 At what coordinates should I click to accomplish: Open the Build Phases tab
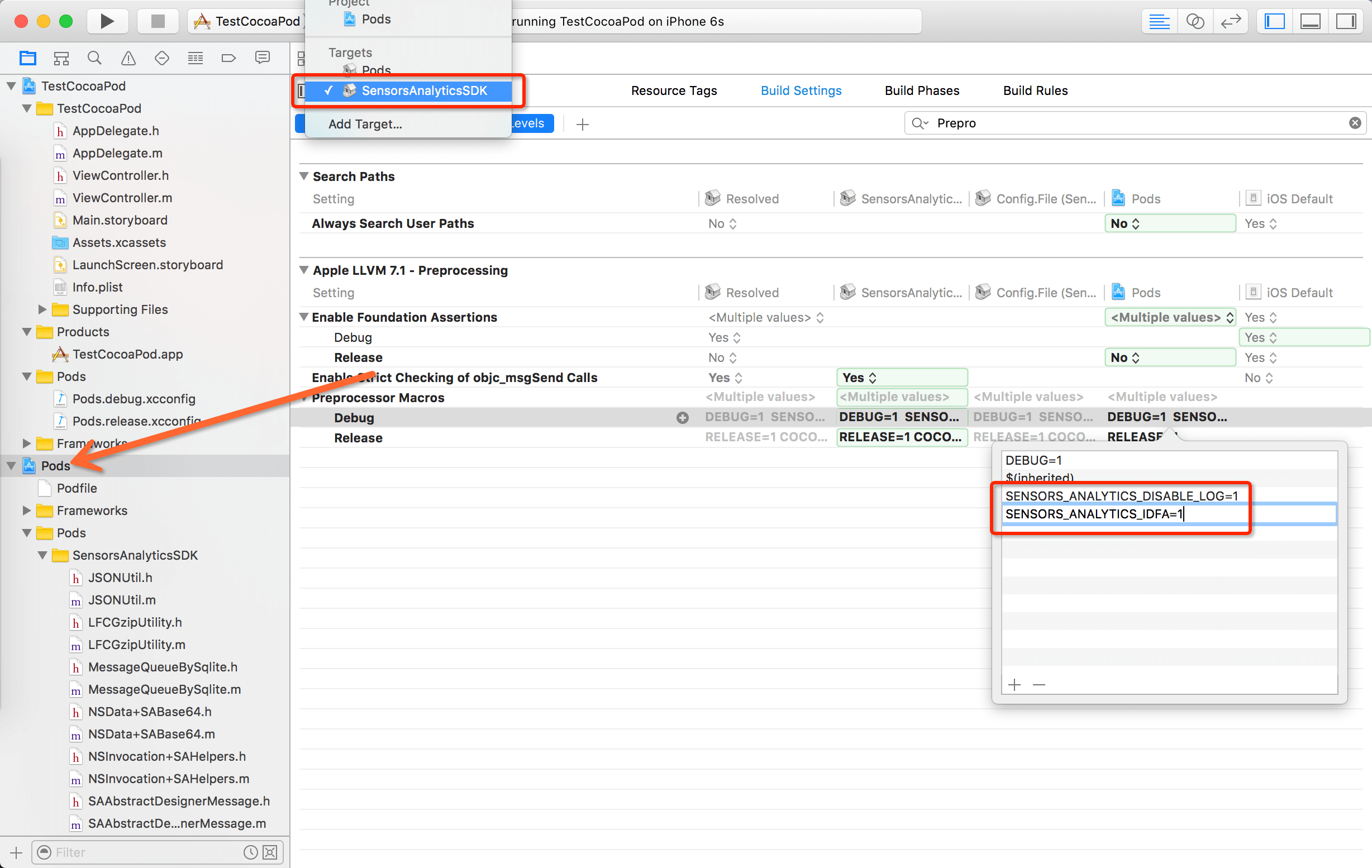point(922,90)
